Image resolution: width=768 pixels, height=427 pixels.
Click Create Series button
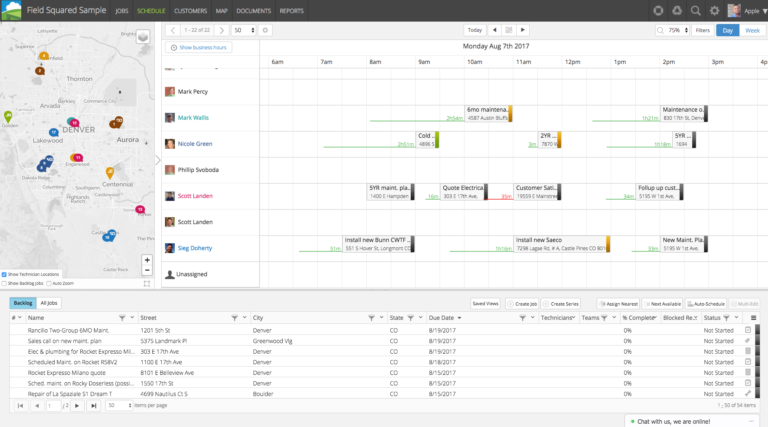[561, 304]
